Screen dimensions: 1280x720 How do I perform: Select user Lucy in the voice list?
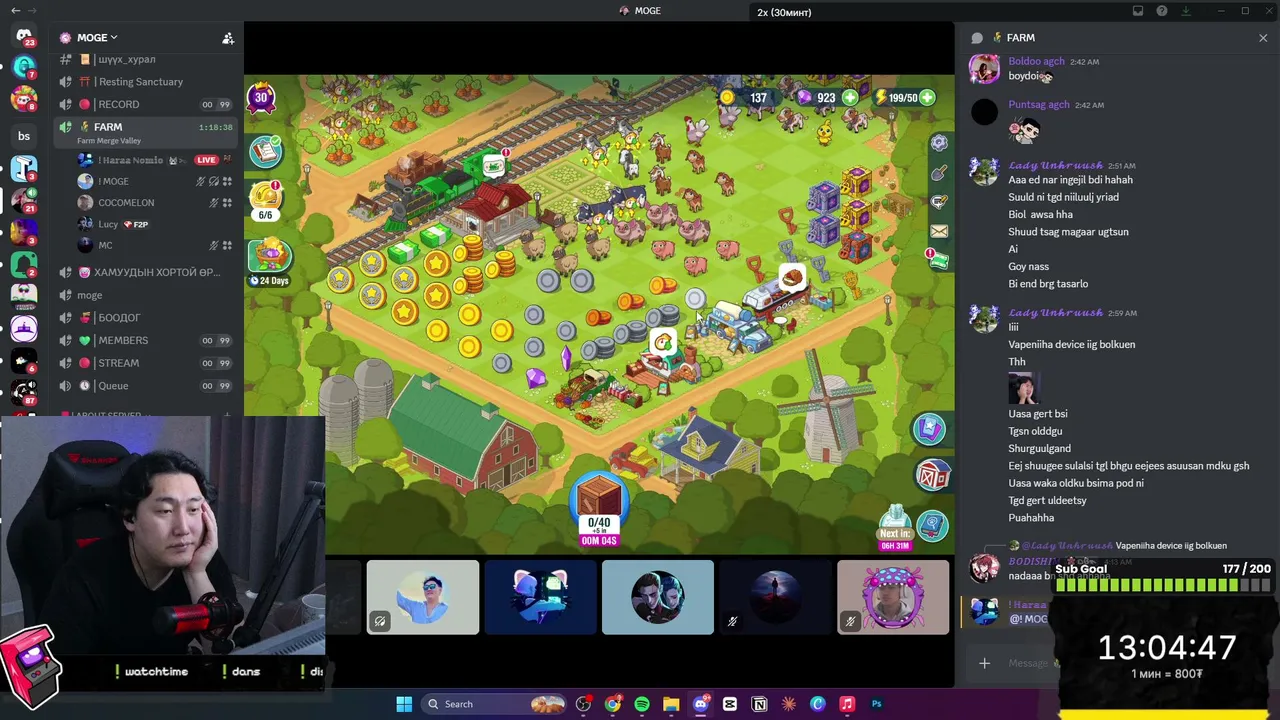pos(156,224)
